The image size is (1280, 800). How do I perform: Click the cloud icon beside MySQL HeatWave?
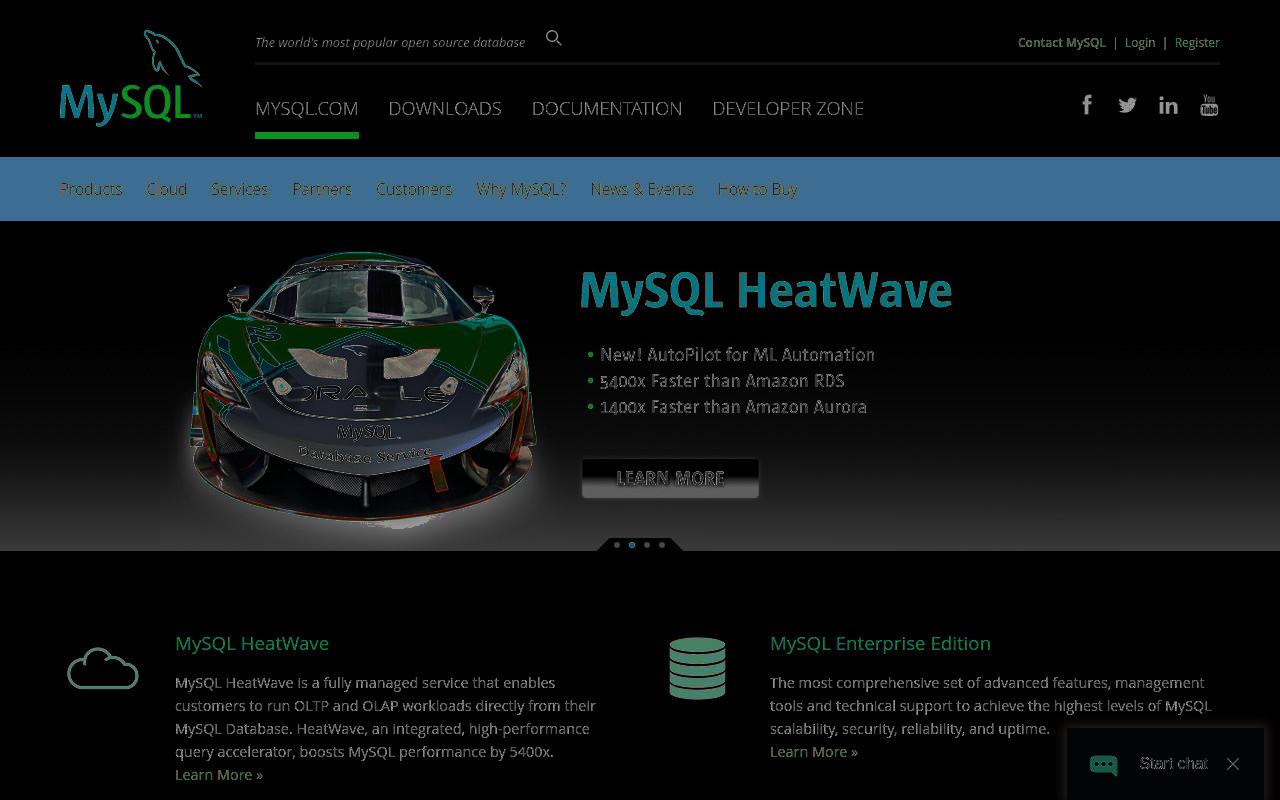pyautogui.click(x=103, y=668)
